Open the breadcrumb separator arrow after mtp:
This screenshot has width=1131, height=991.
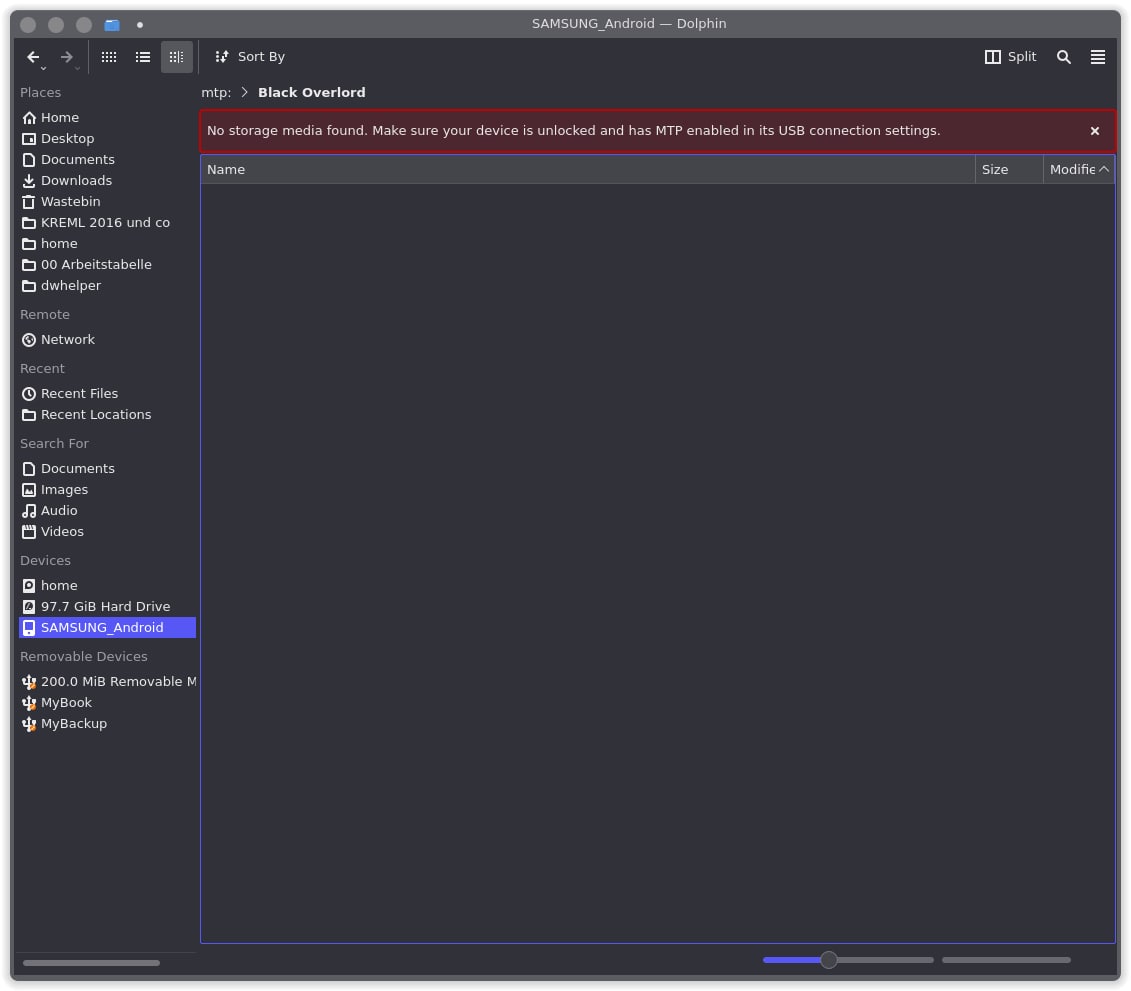click(x=245, y=92)
